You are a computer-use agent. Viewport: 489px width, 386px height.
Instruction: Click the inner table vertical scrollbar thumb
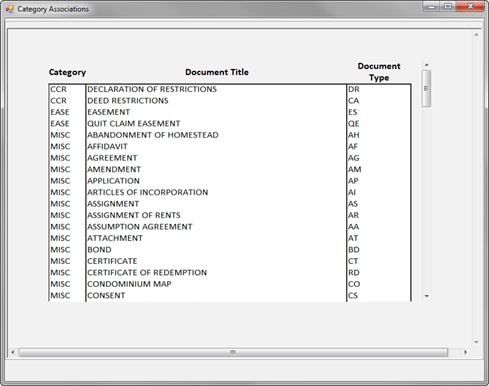[x=426, y=88]
